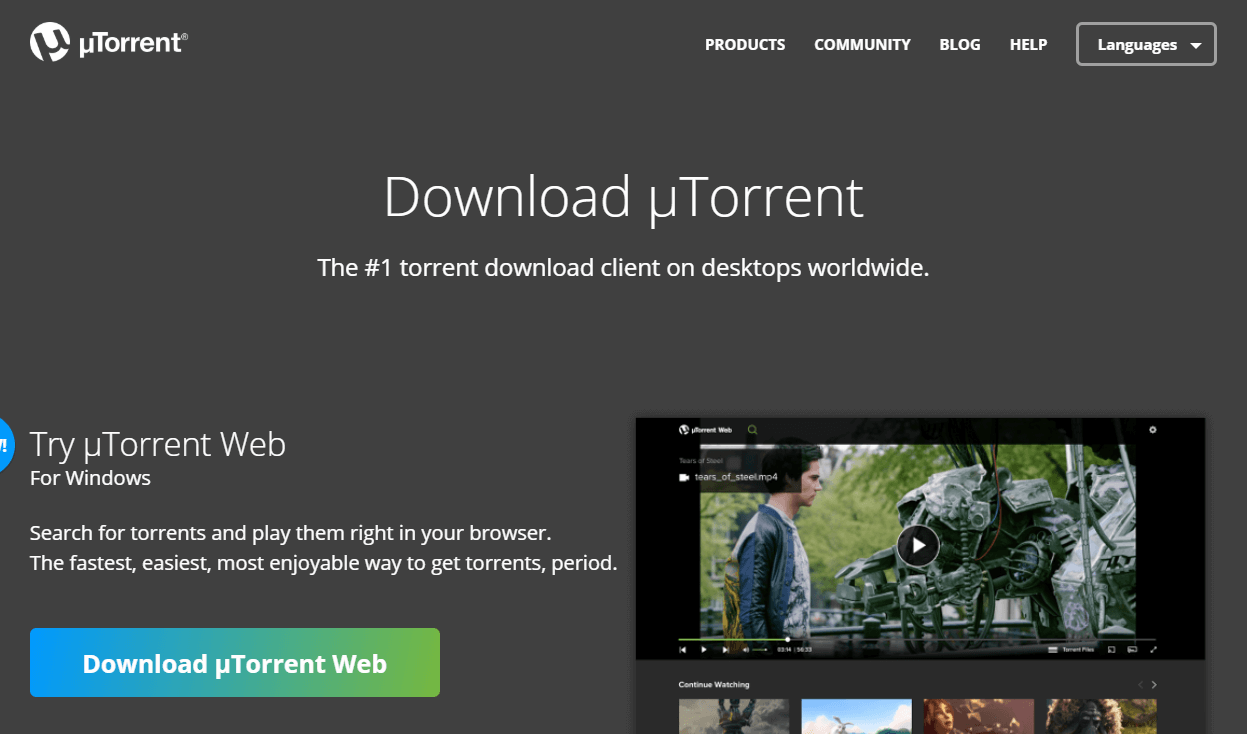This screenshot has height=734, width=1247.
Task: Click the video camera icon beside tears_of_steel.mp4
Action: point(685,477)
